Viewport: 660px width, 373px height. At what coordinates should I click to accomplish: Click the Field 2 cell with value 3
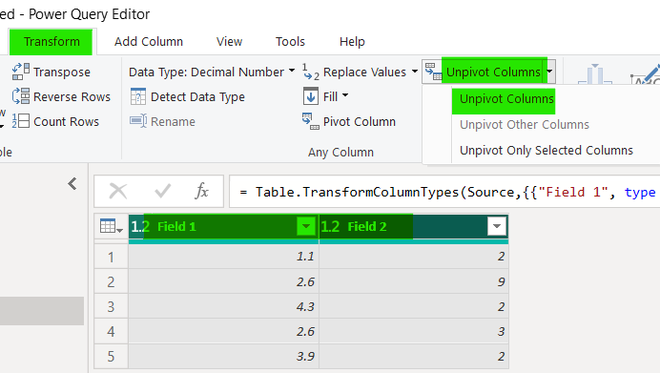point(414,331)
